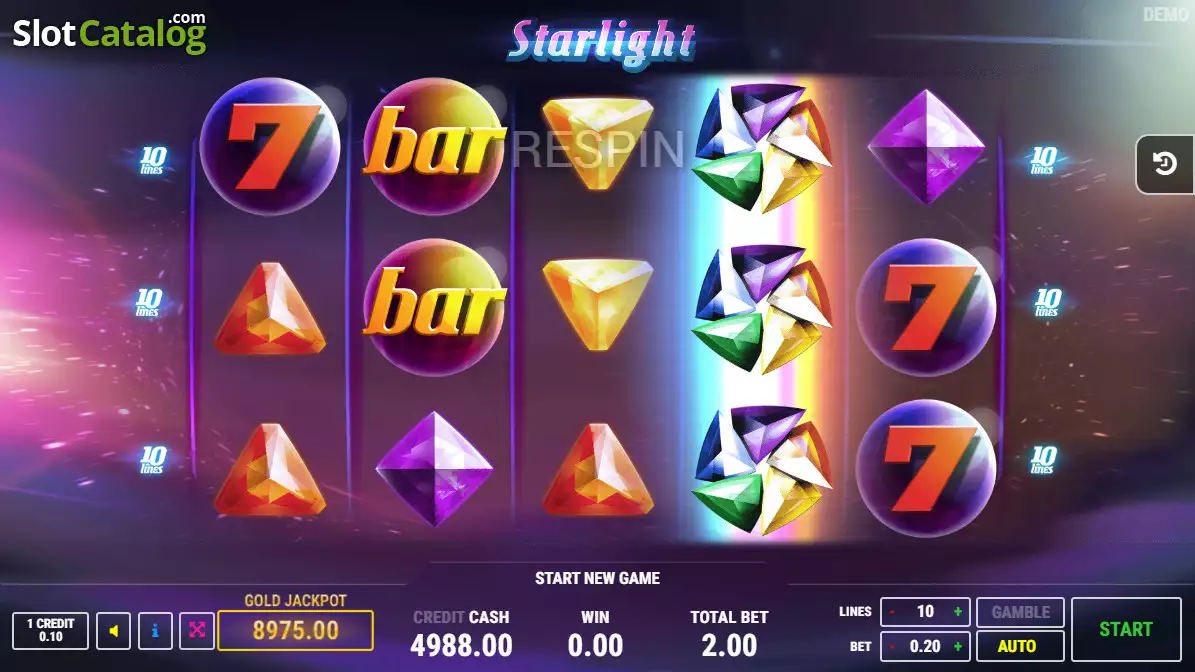Click top-left 10 lines indicator
Image resolution: width=1195 pixels, height=672 pixels.
tap(152, 161)
